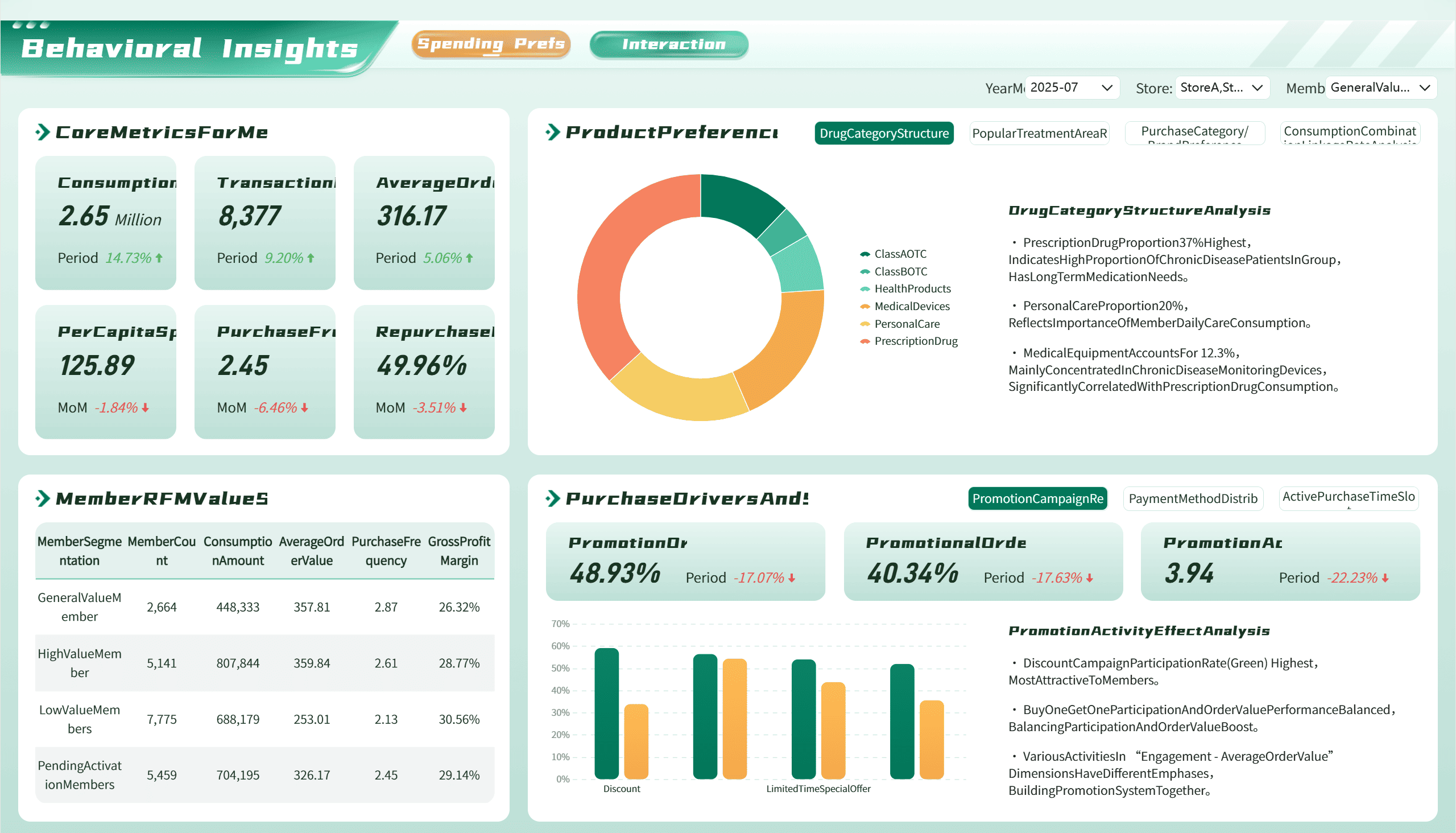This screenshot has width=1456, height=833.
Task: Click the CoreMetrics section arrow icon
Action: coord(43,132)
